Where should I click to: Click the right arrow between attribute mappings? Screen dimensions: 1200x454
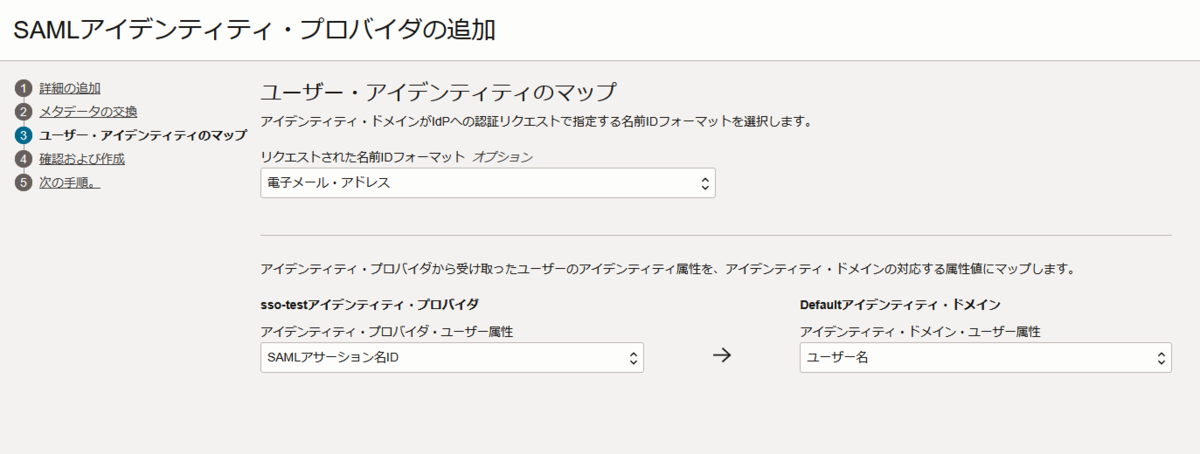[x=722, y=358]
